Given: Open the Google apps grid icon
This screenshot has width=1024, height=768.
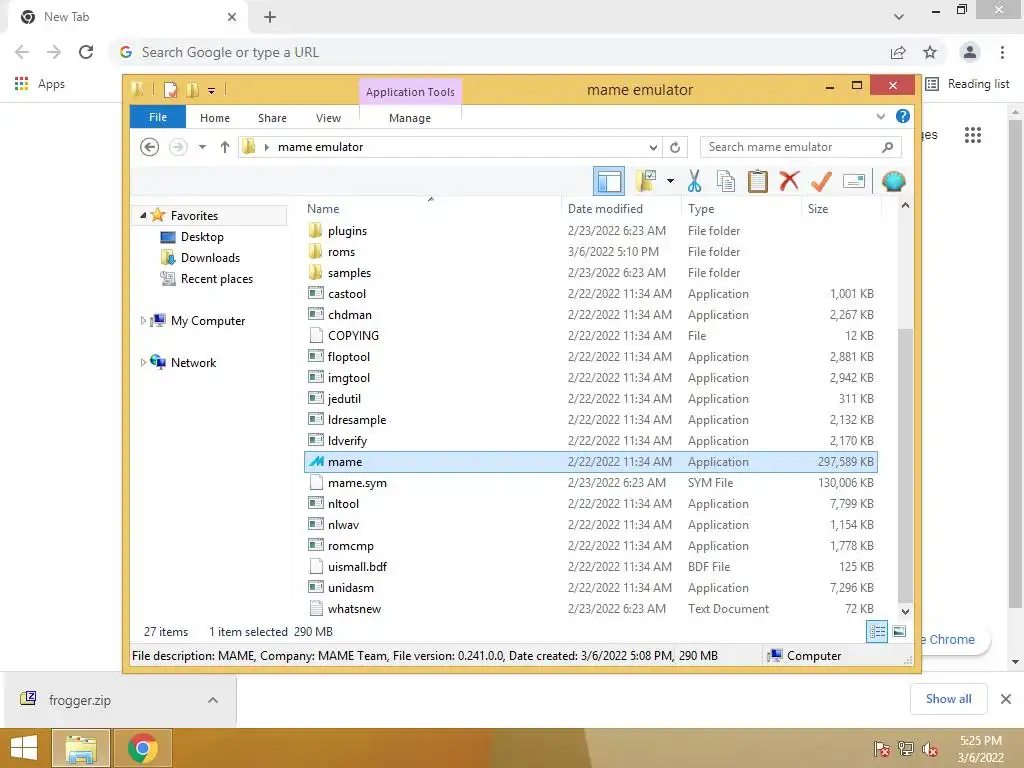Looking at the screenshot, I should [x=973, y=135].
